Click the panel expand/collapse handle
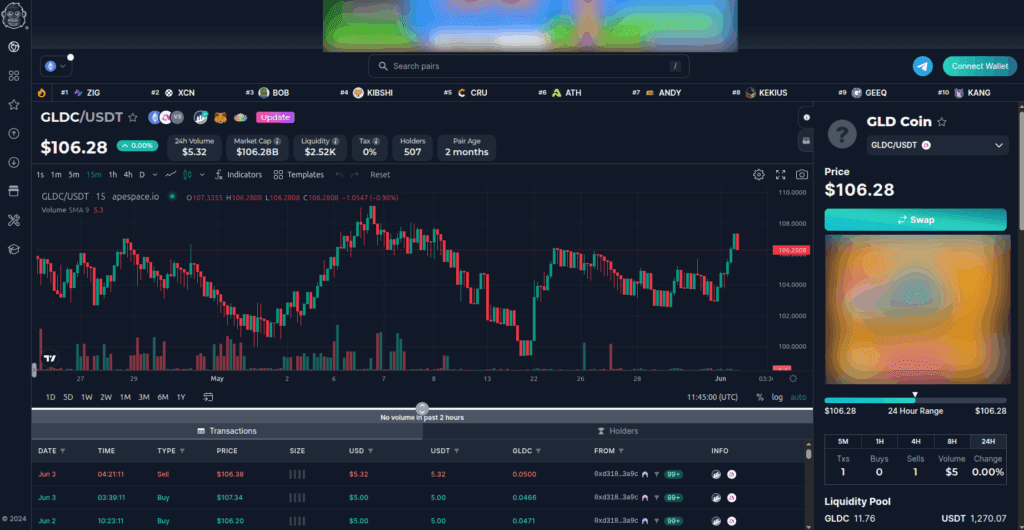 (423, 409)
